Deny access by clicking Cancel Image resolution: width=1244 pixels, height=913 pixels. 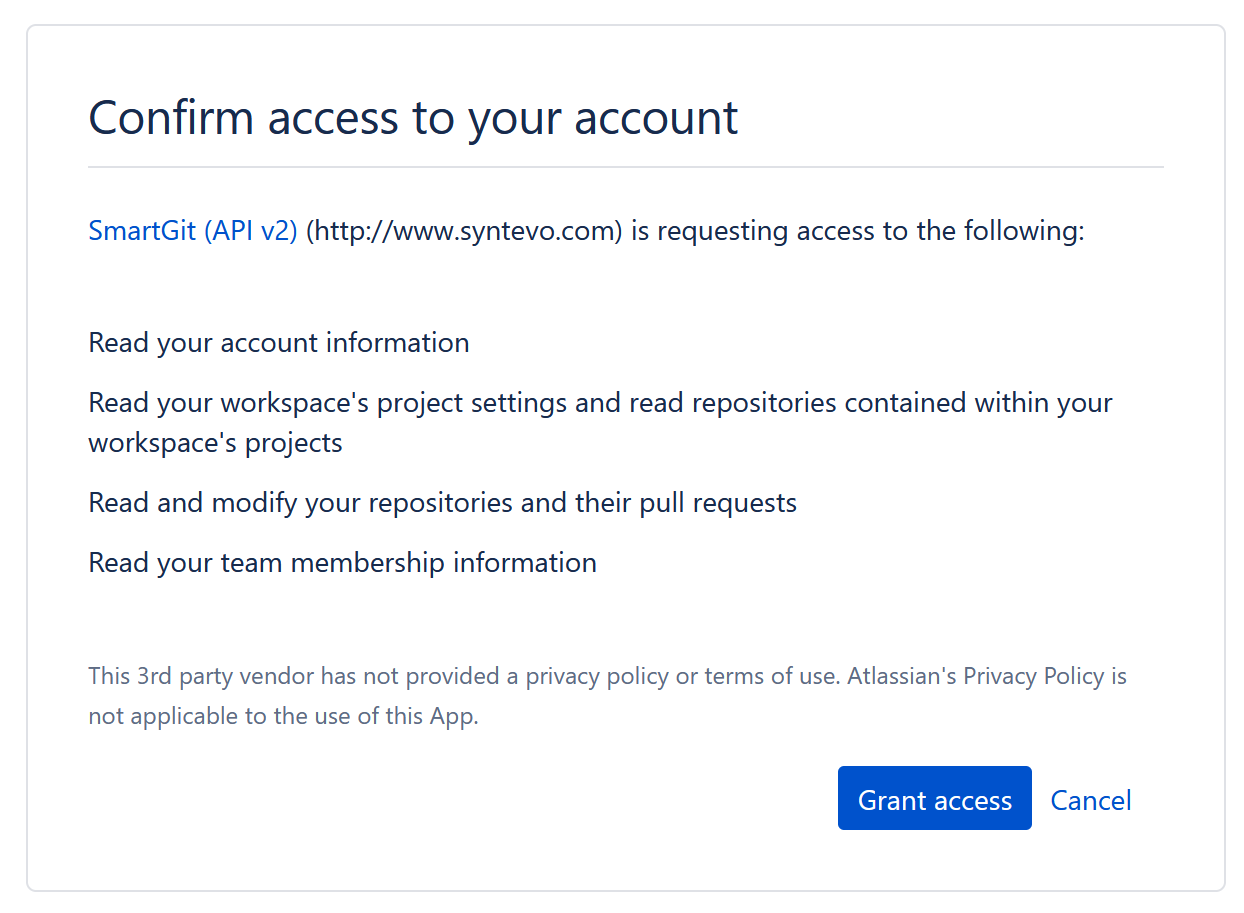1090,800
